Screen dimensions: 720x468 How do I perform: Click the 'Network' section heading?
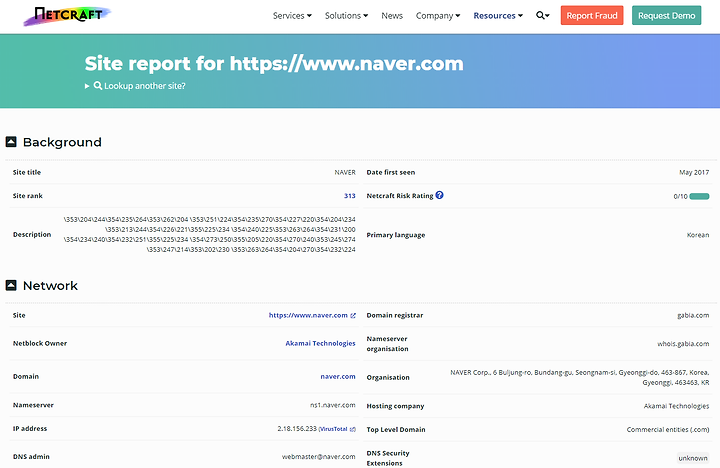click(50, 286)
